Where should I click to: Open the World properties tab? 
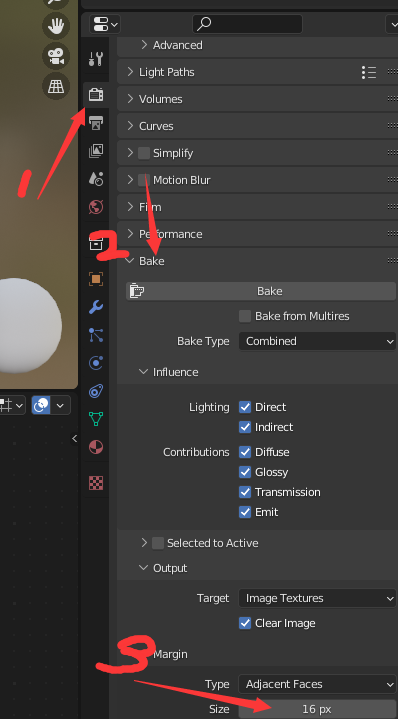click(96, 207)
